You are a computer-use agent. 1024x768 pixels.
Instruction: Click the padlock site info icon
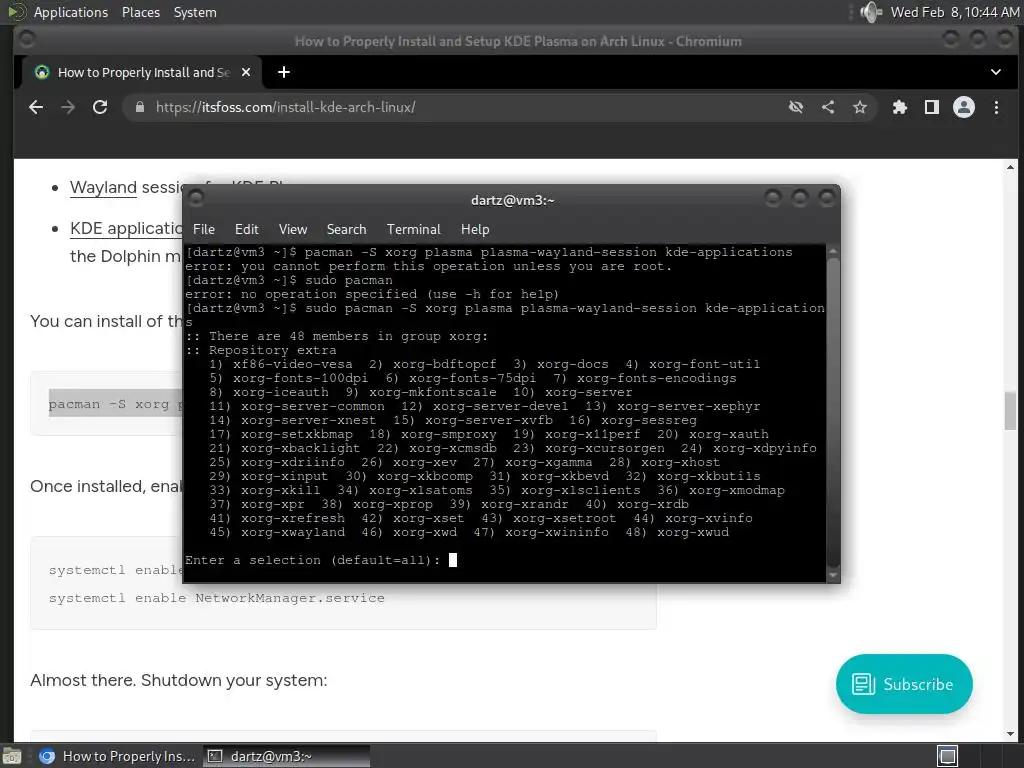click(x=139, y=107)
